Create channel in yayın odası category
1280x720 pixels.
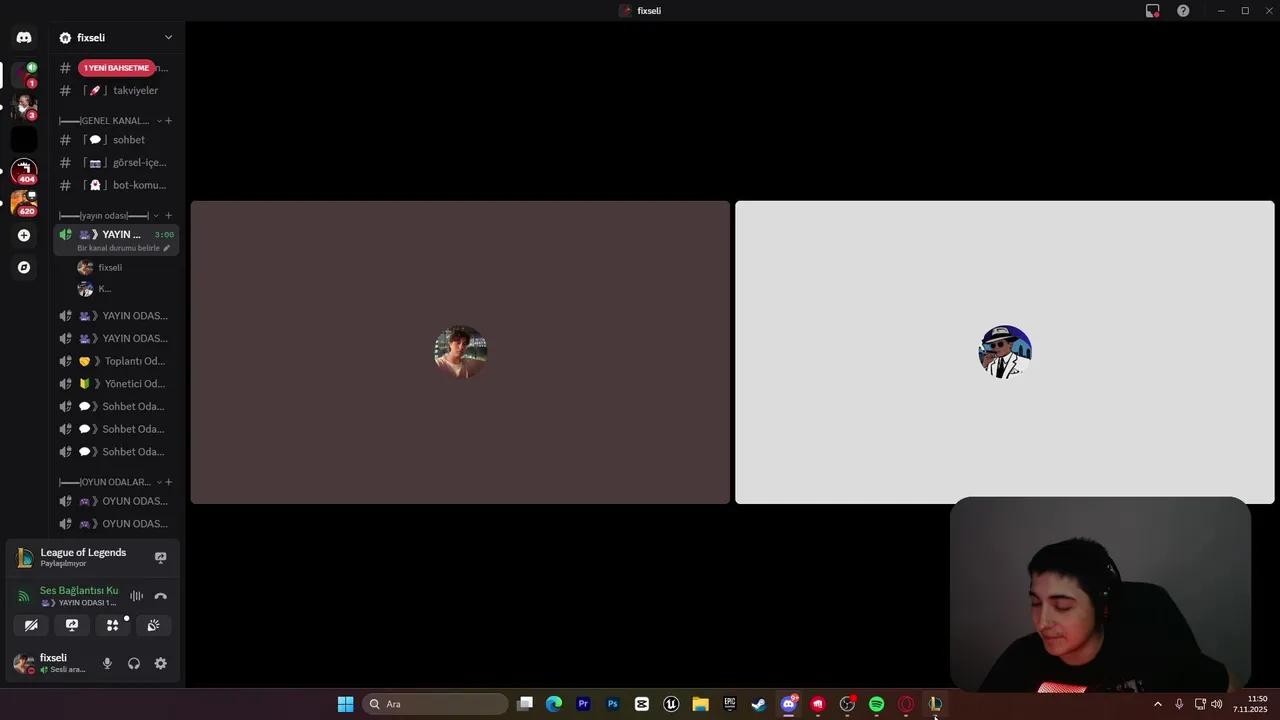[x=168, y=215]
